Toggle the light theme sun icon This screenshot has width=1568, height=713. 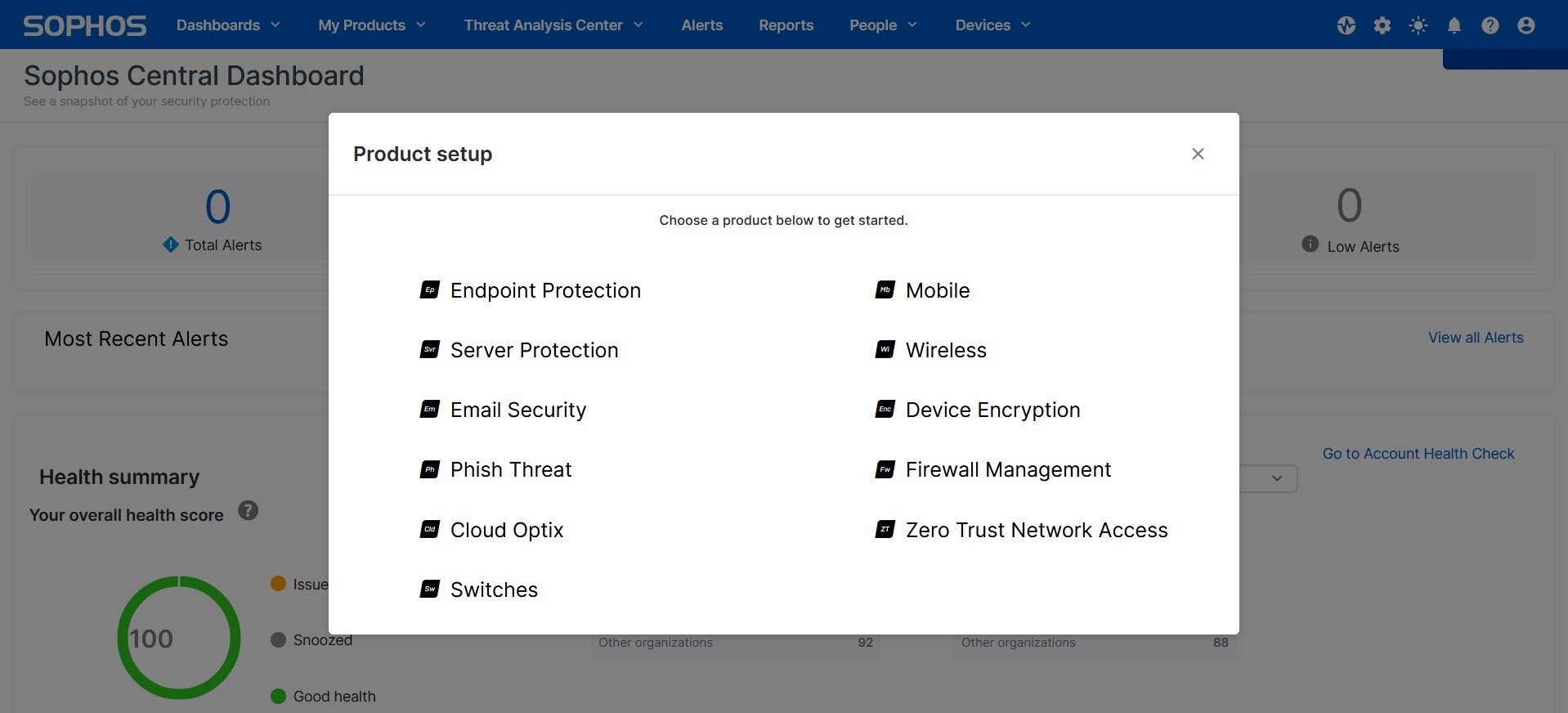click(1418, 25)
